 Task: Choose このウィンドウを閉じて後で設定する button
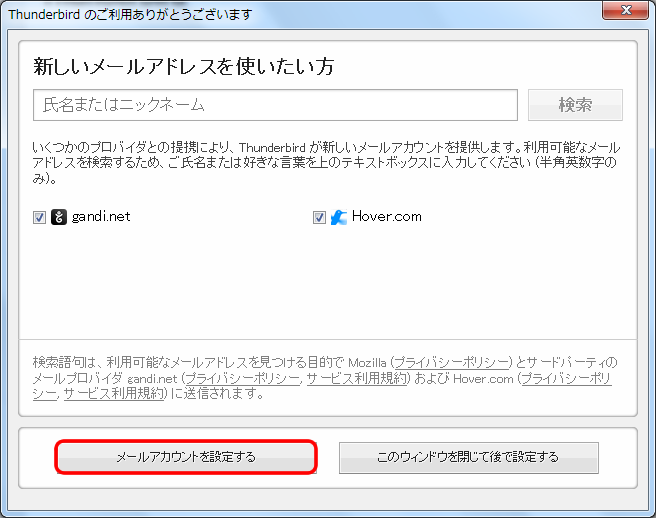point(468,457)
